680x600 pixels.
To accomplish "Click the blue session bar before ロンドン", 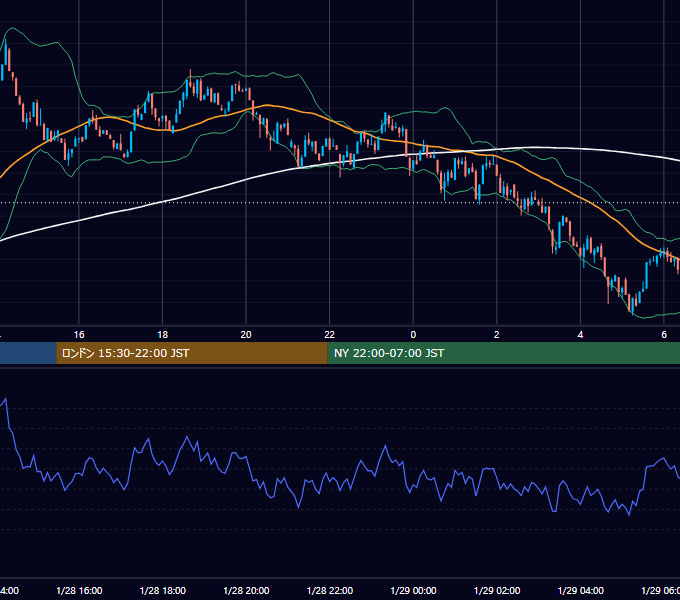I will (x=28, y=353).
